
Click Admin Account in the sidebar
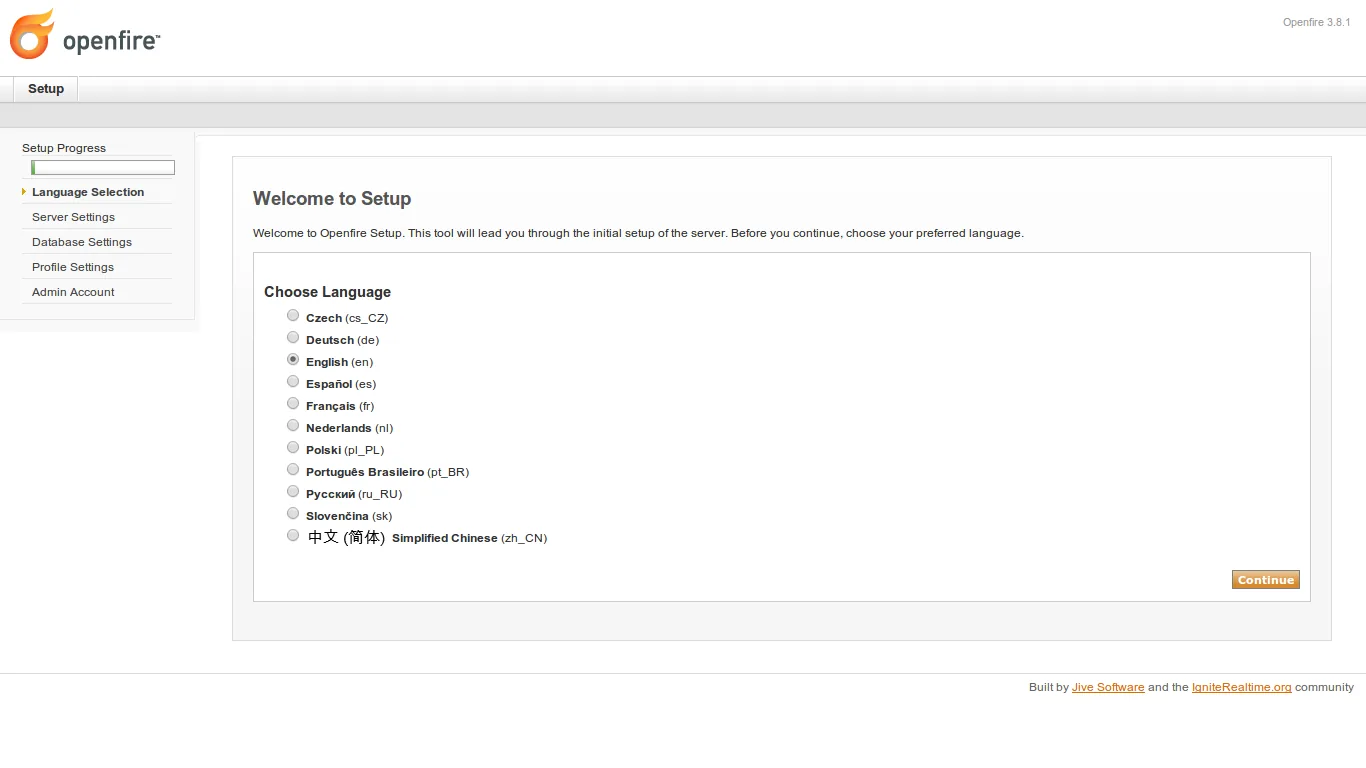[73, 292]
